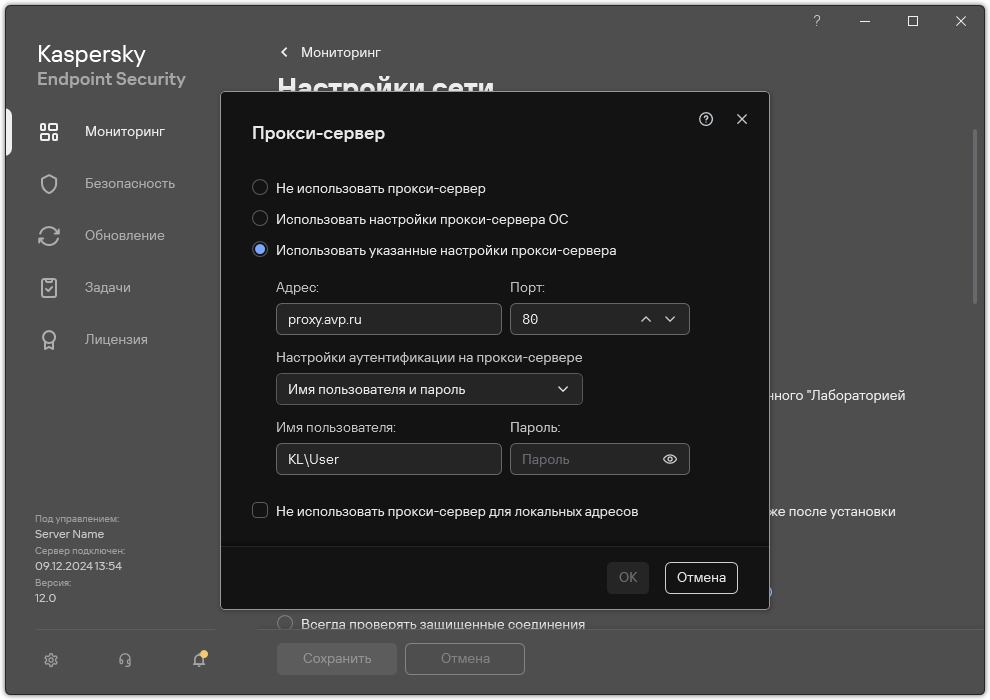
Task: Click the settings page vertical scrollbar
Action: (975, 218)
